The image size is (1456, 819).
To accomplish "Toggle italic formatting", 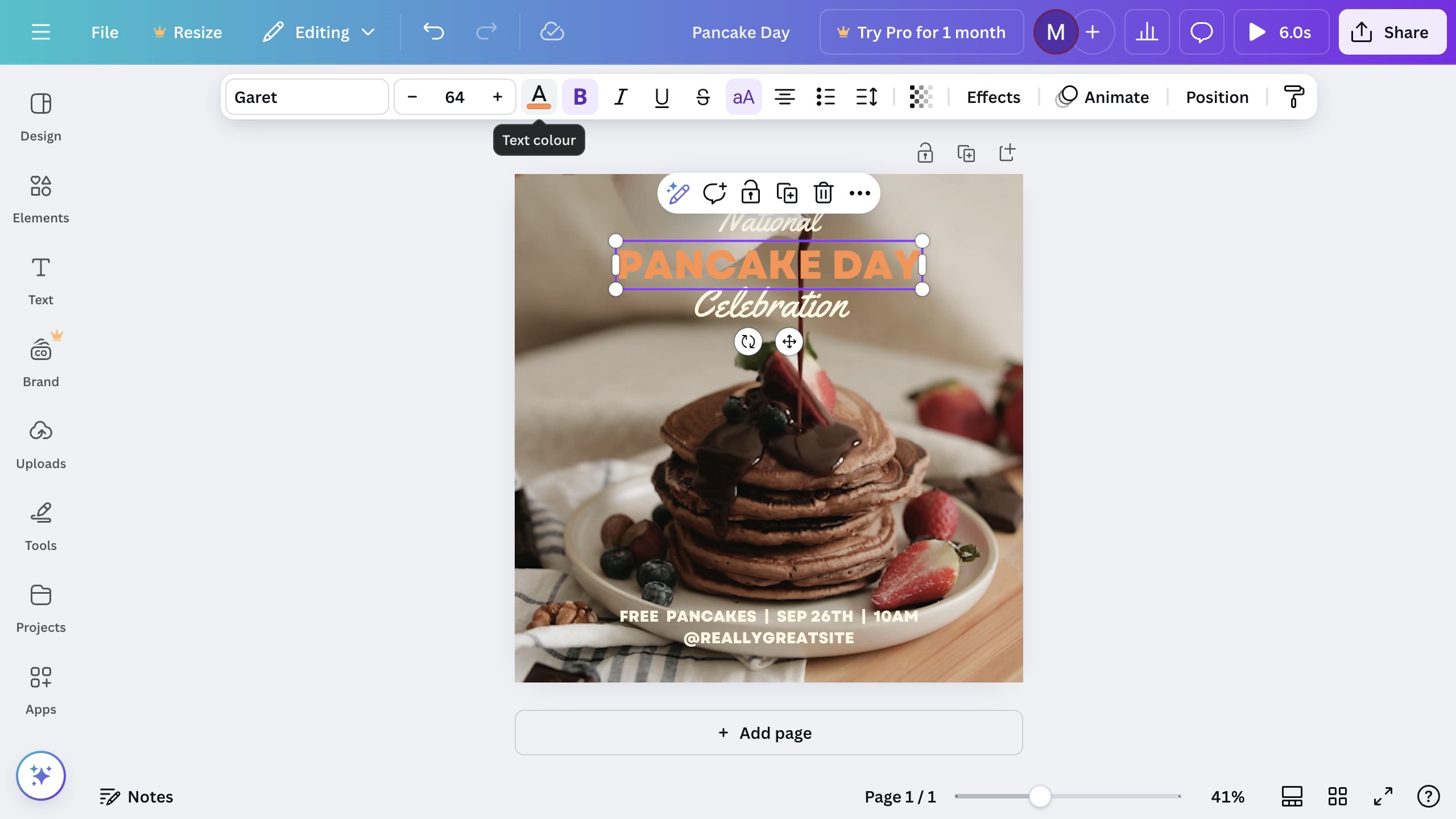I will 621,97.
